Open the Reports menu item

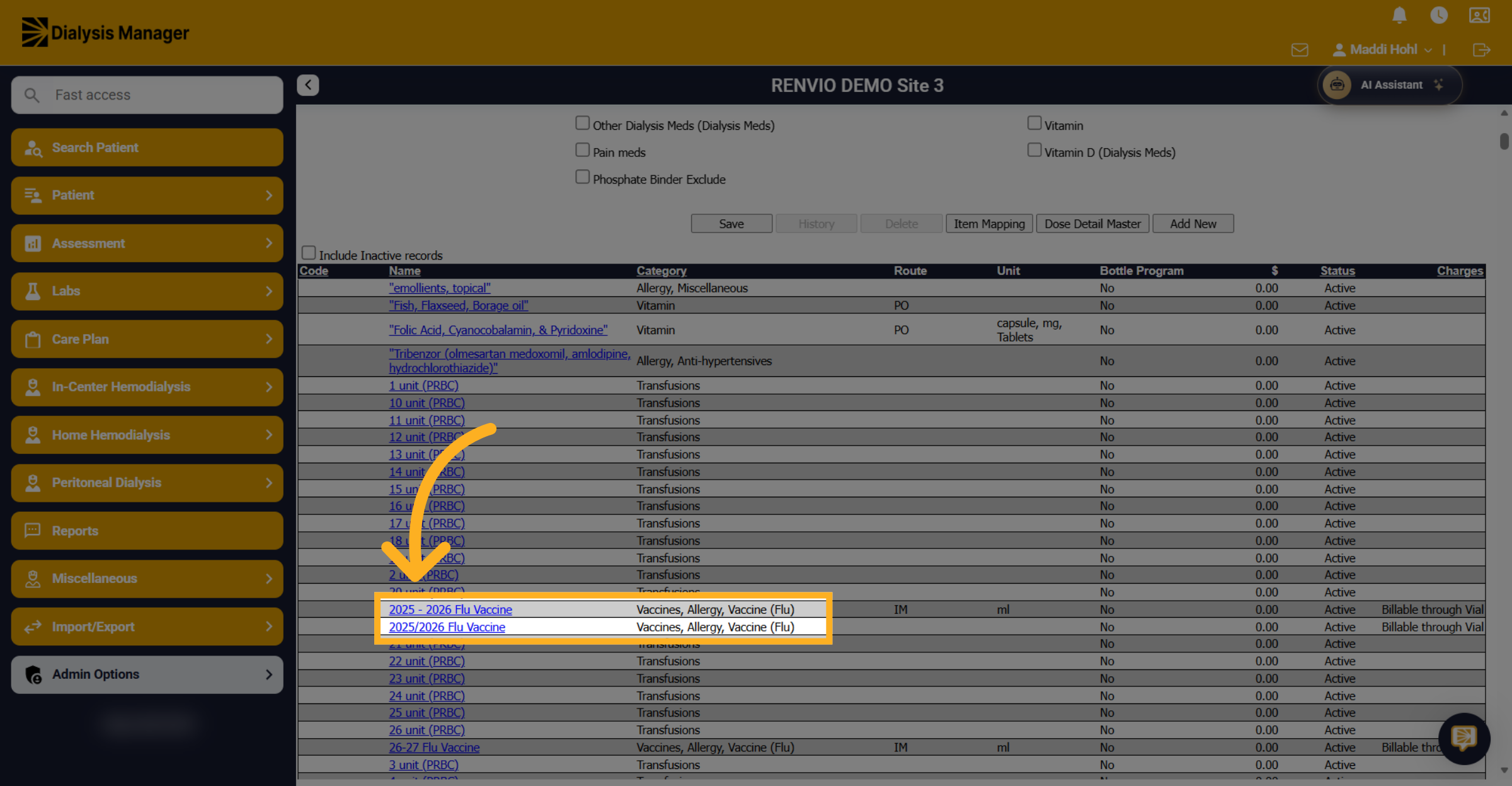click(147, 531)
